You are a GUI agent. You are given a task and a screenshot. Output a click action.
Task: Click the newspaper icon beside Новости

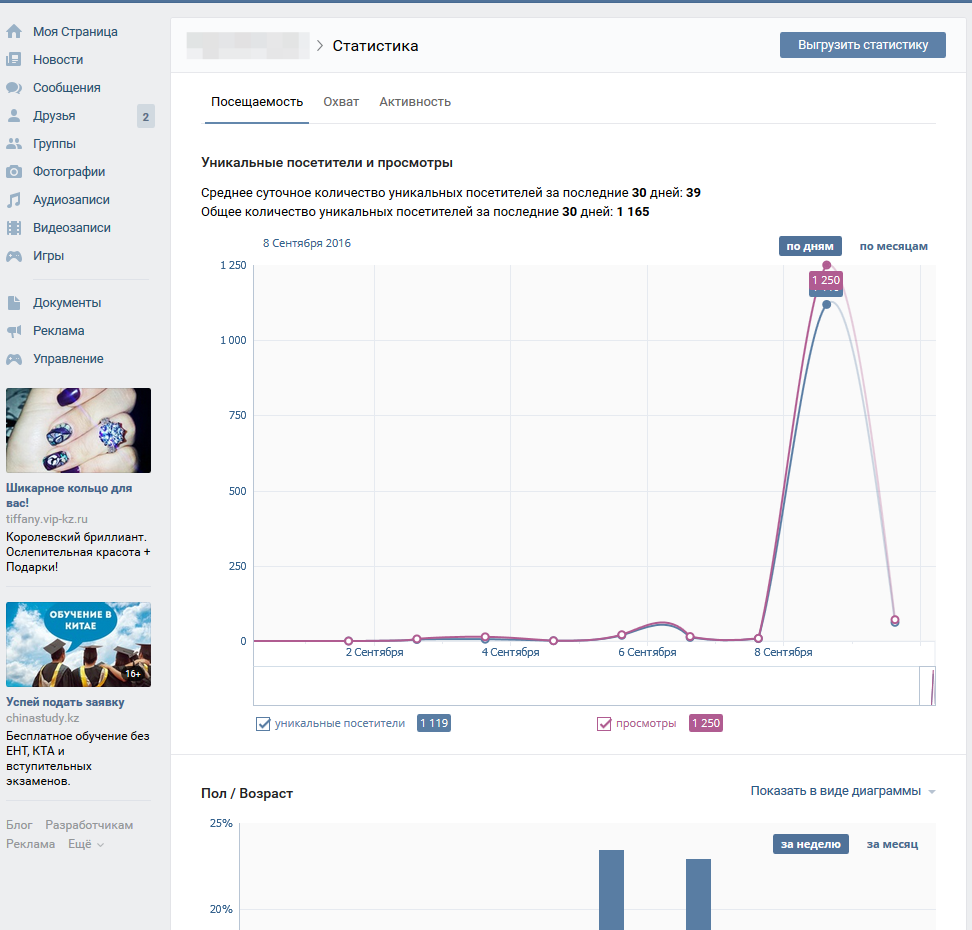pyautogui.click(x=14, y=60)
